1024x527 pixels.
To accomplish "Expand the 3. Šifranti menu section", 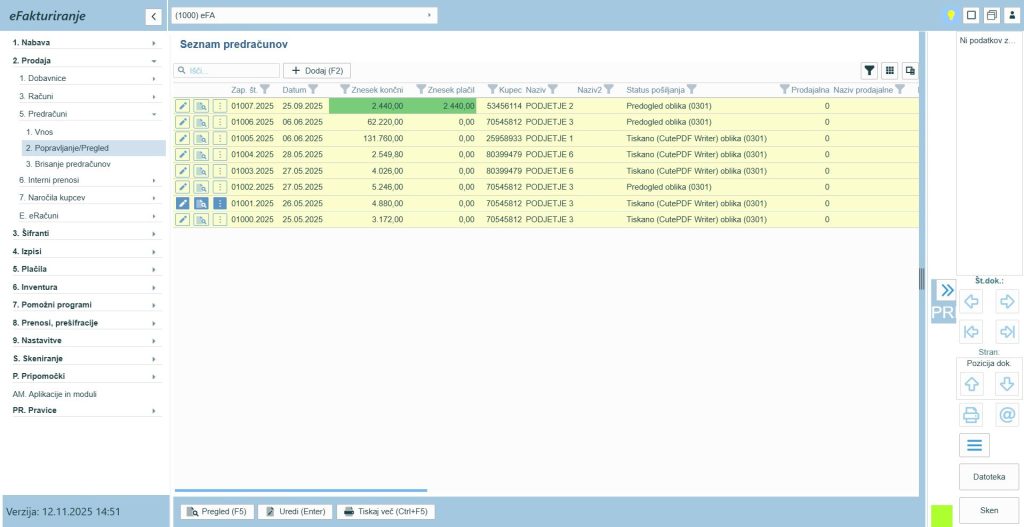I will tap(83, 233).
